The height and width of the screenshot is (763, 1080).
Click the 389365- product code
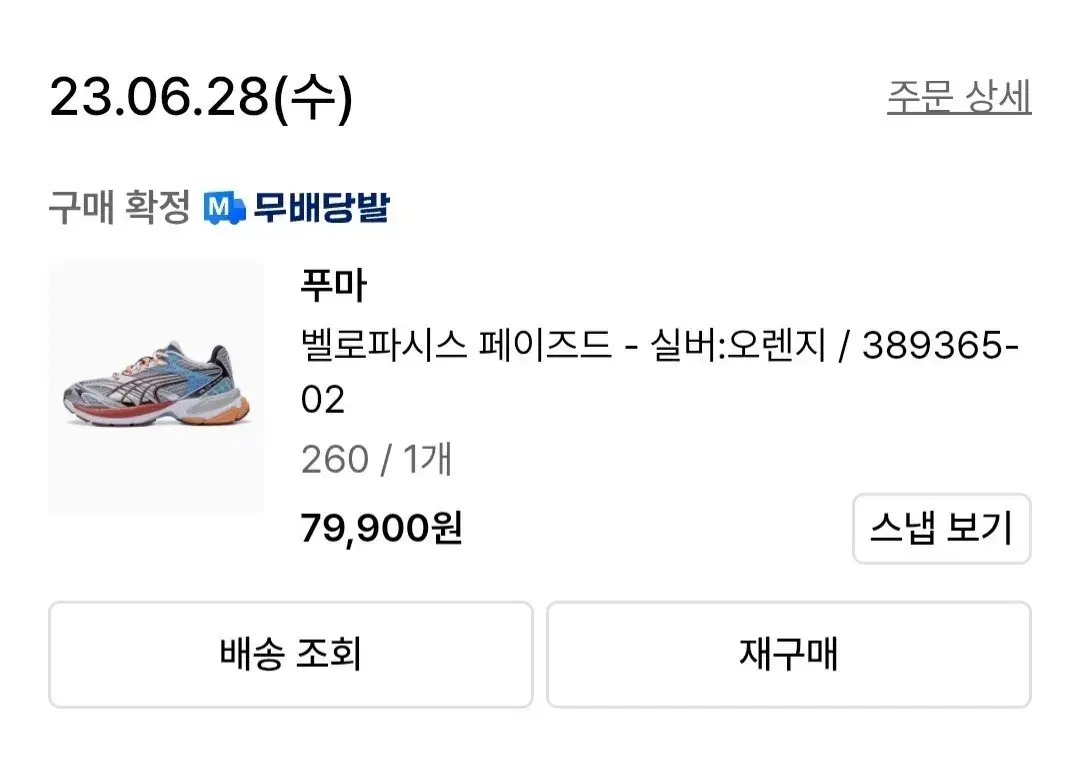940,346
